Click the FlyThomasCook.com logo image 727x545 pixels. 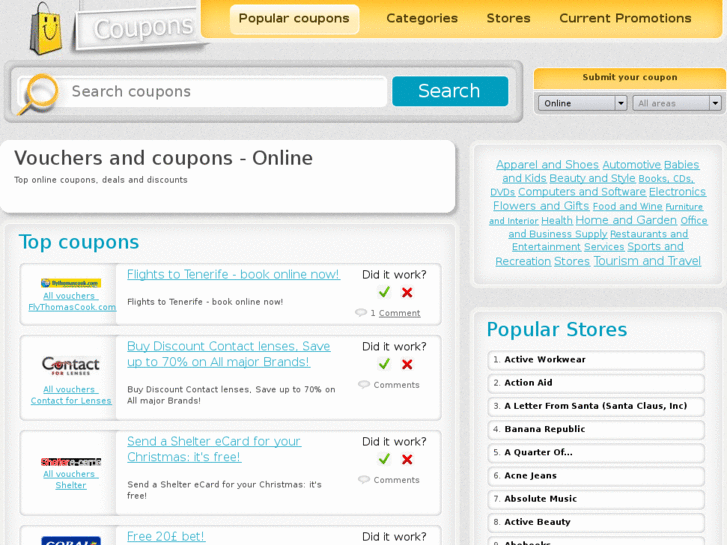point(70,283)
